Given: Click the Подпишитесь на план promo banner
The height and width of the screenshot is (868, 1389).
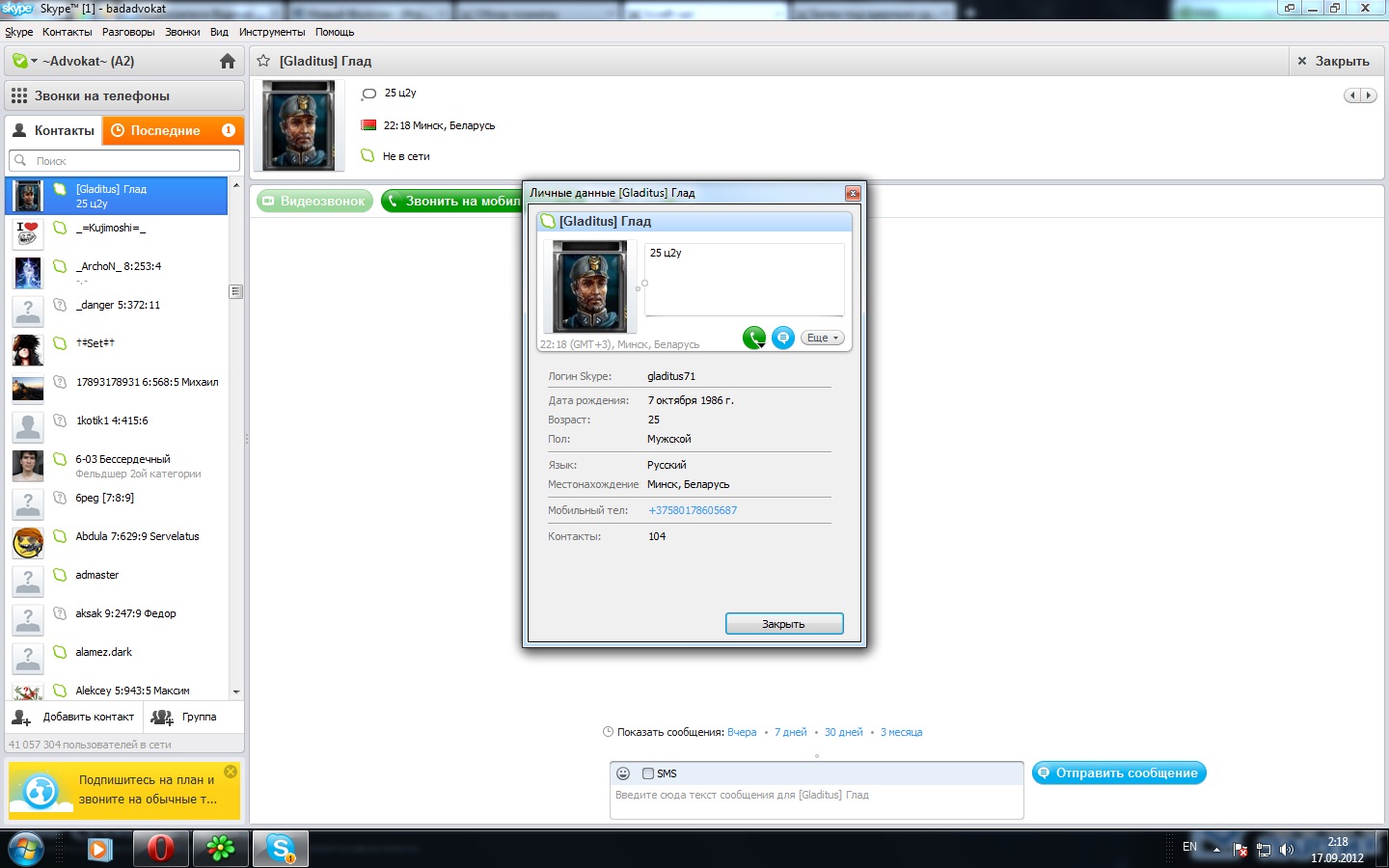Looking at the screenshot, I should pyautogui.click(x=124, y=790).
